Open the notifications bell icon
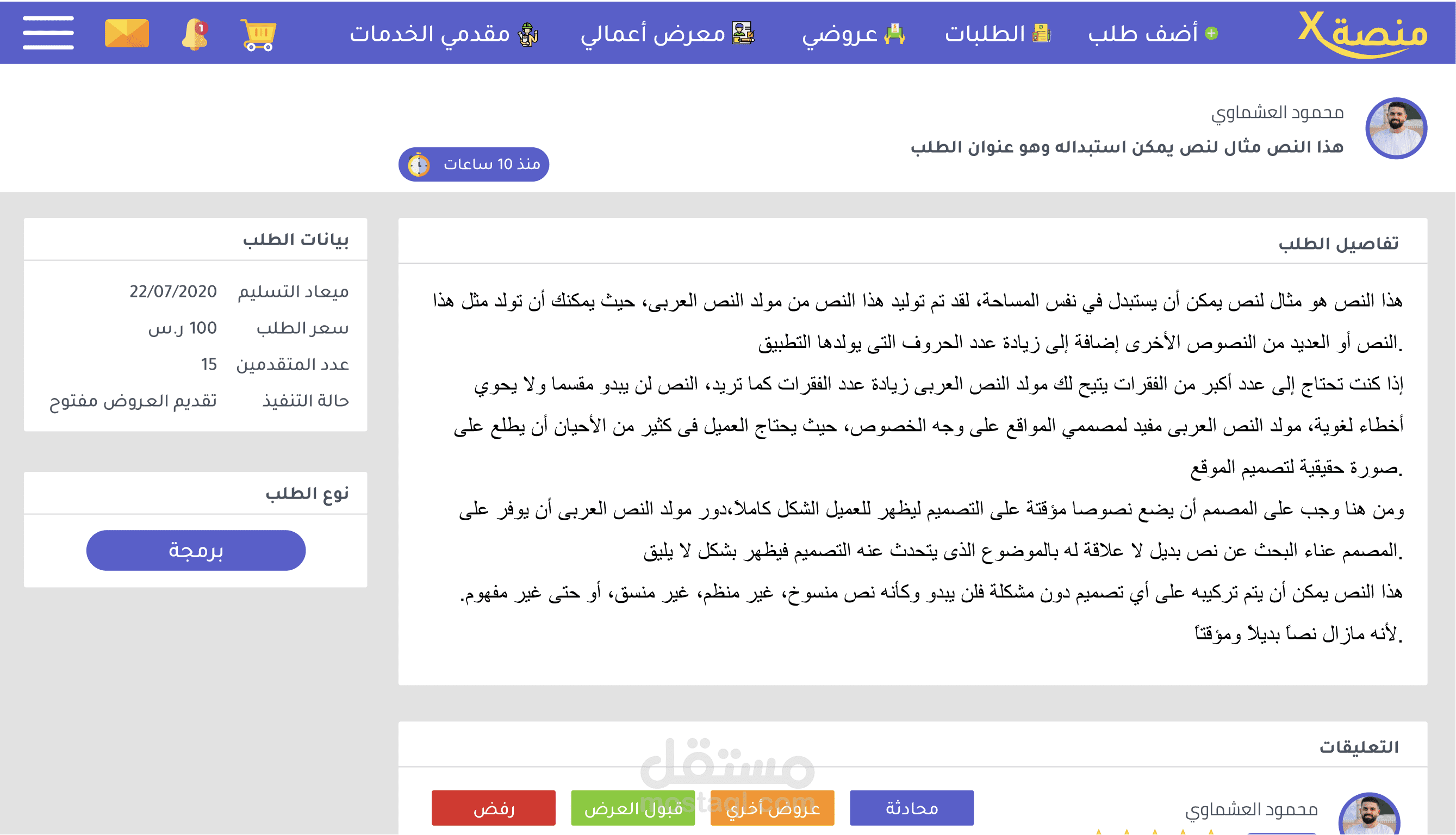 [195, 34]
